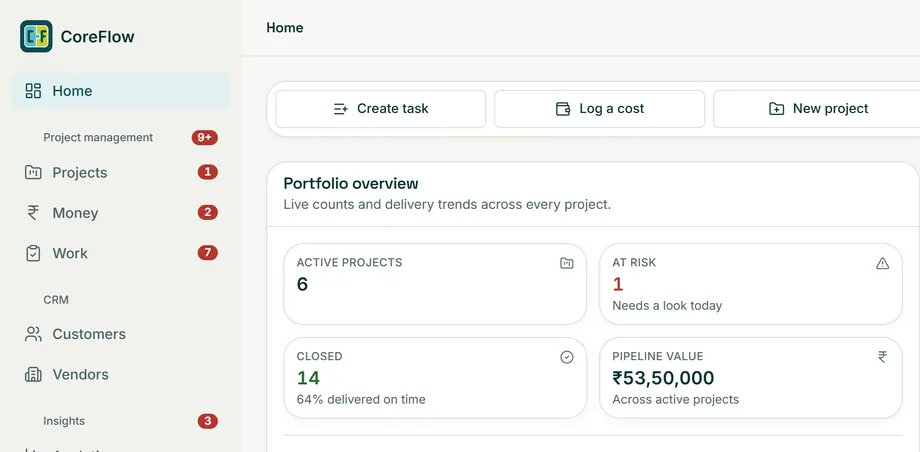
Task: Open the At Risk card
Action: point(750,284)
